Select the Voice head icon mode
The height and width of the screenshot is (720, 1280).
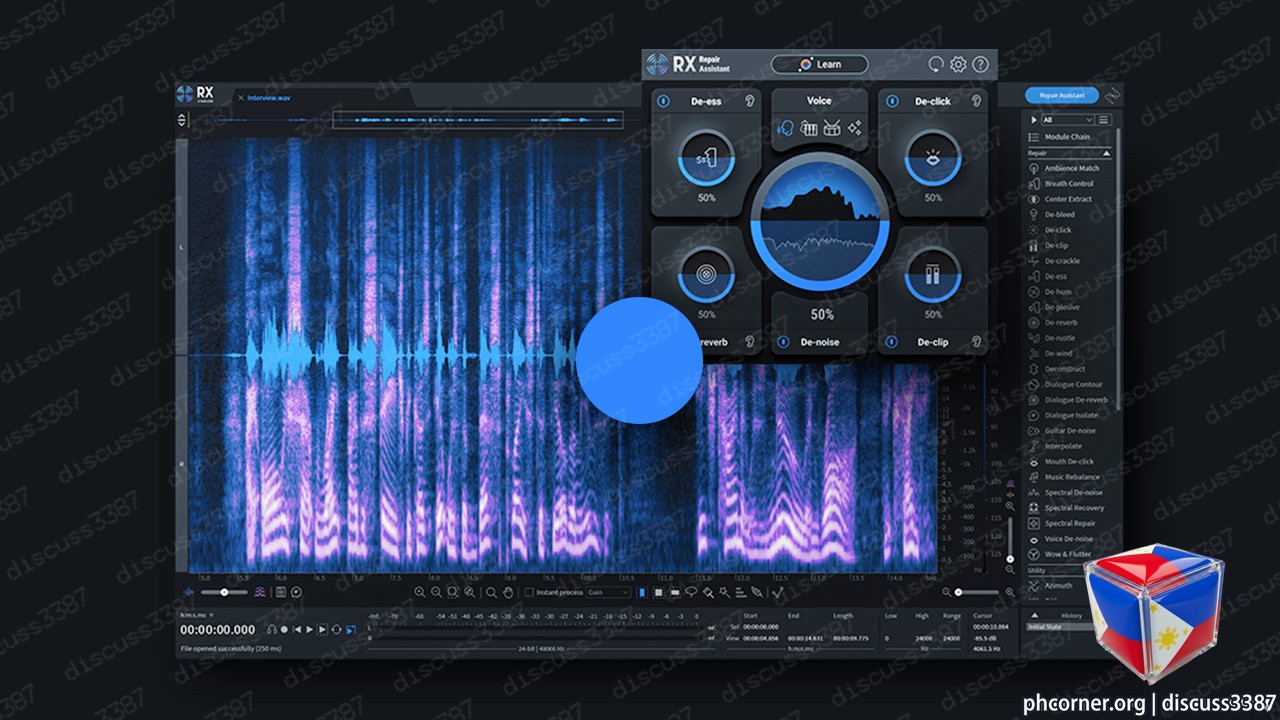[785, 129]
